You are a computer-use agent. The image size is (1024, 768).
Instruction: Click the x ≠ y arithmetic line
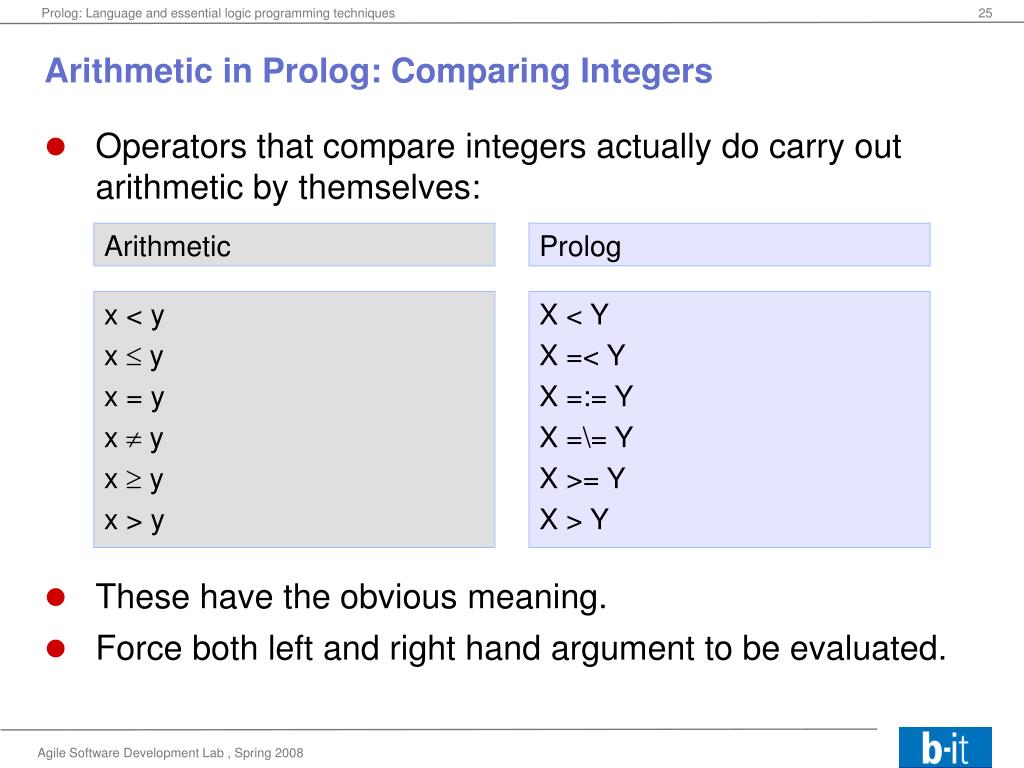pos(134,439)
